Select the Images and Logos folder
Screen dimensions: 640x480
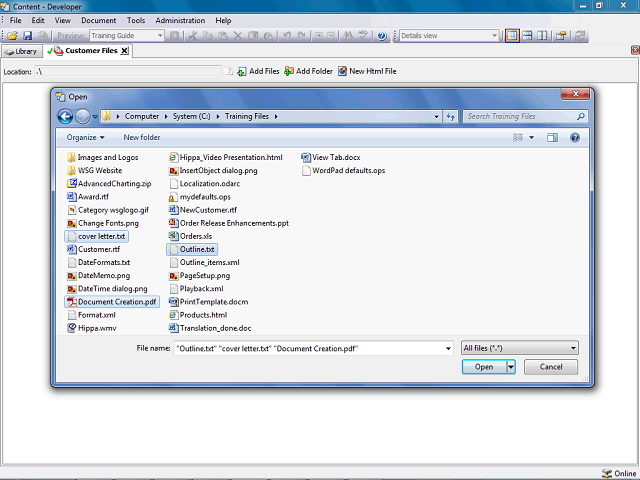102,158
